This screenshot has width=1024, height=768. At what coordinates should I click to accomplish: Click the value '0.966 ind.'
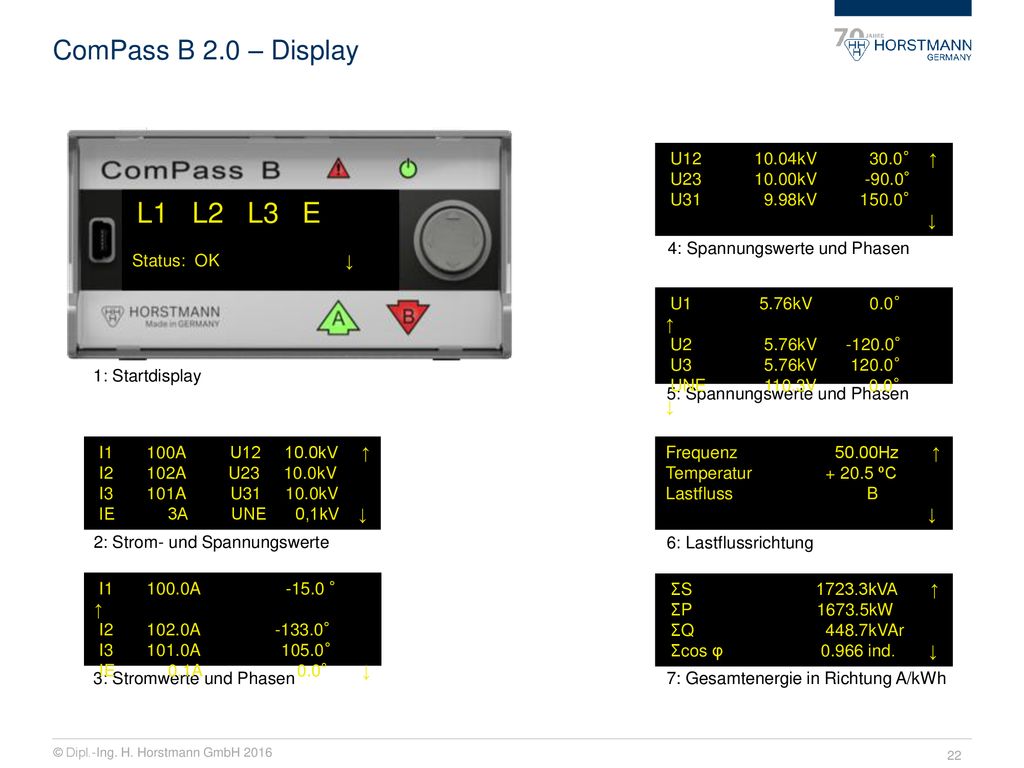[x=858, y=651]
